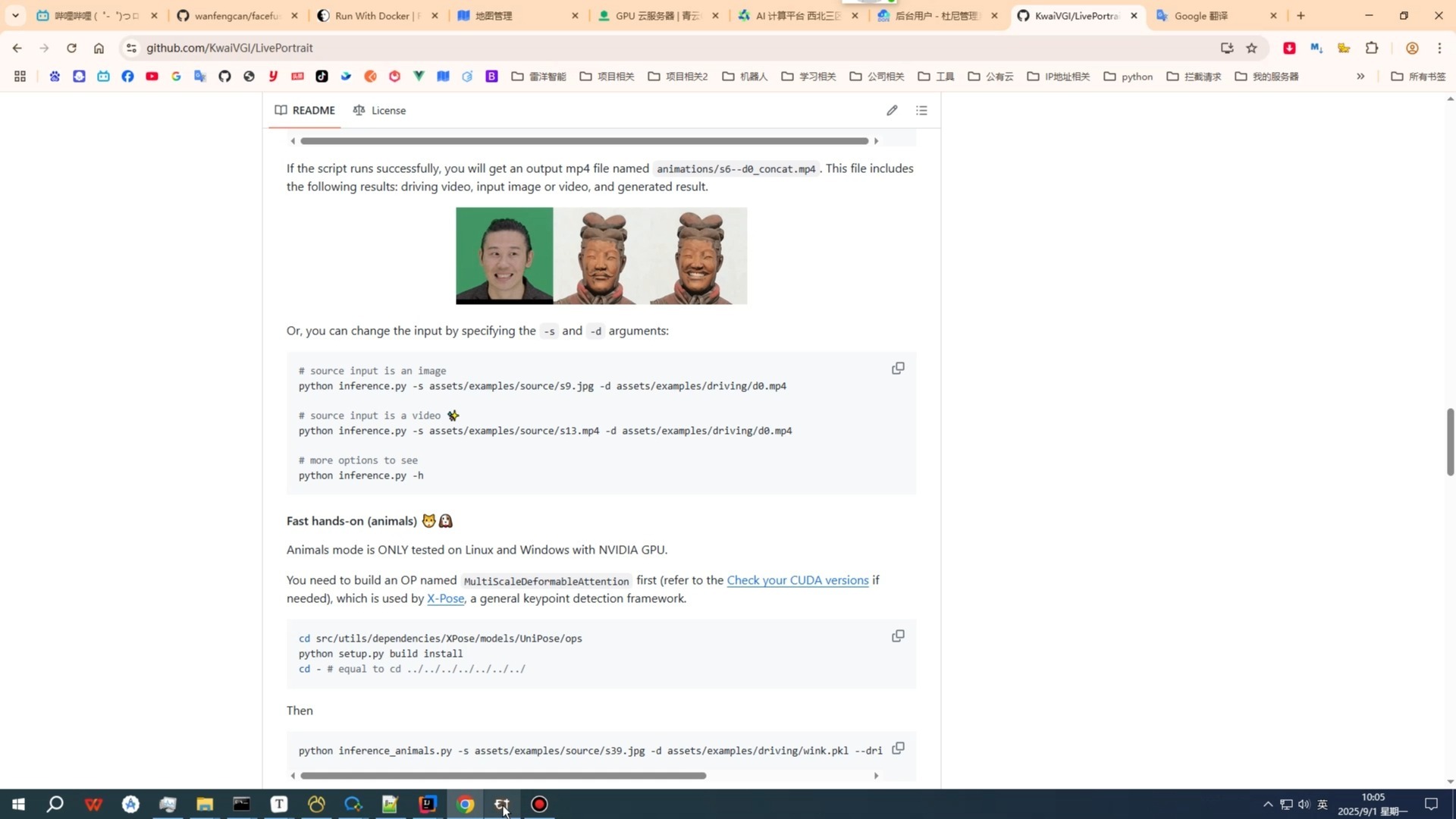
Task: Open the Chrome three-dot menu
Action: tap(1439, 48)
